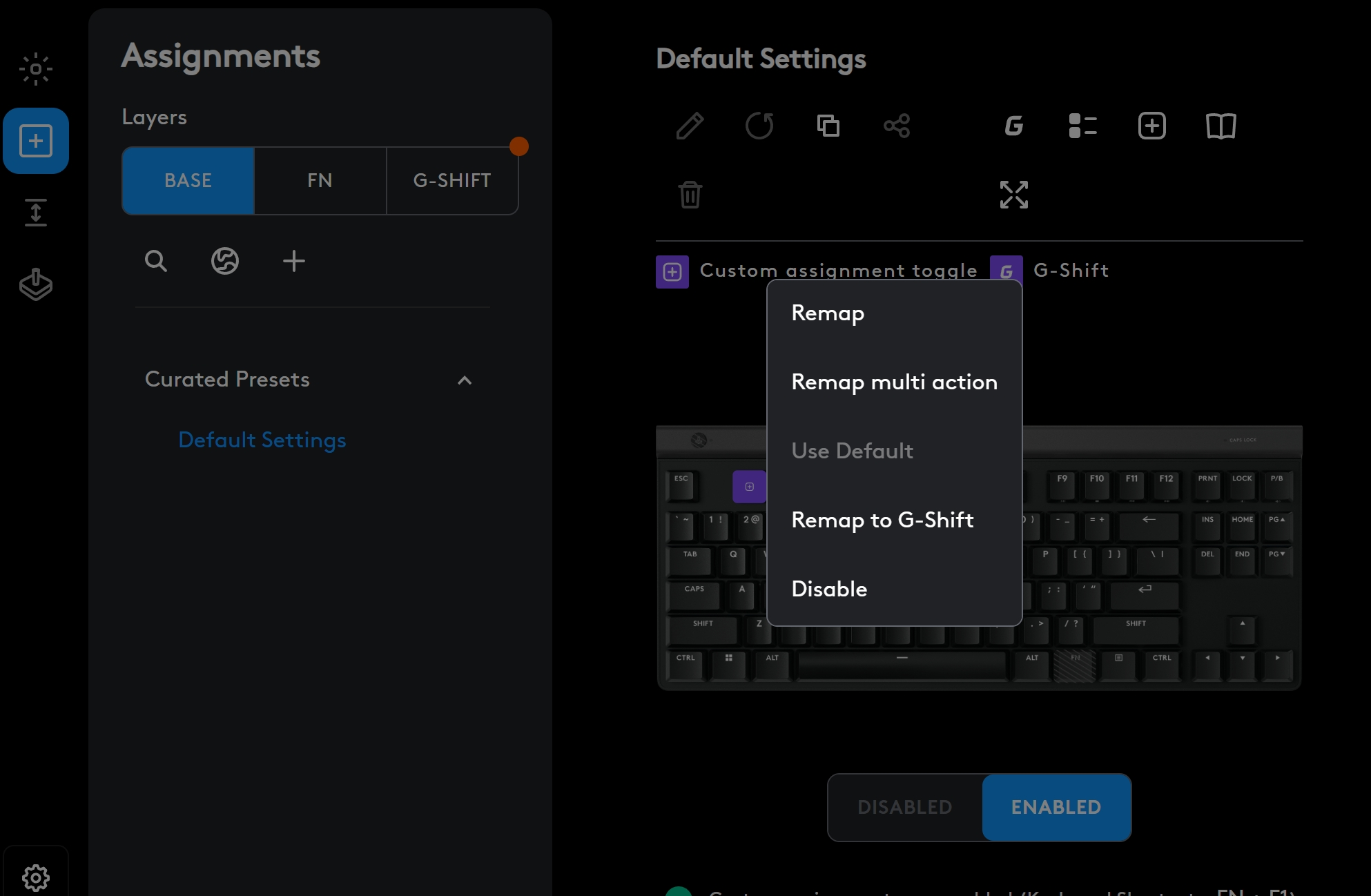The width and height of the screenshot is (1371, 896).
Task: Collapse the Curated Presets section
Action: pyautogui.click(x=465, y=380)
